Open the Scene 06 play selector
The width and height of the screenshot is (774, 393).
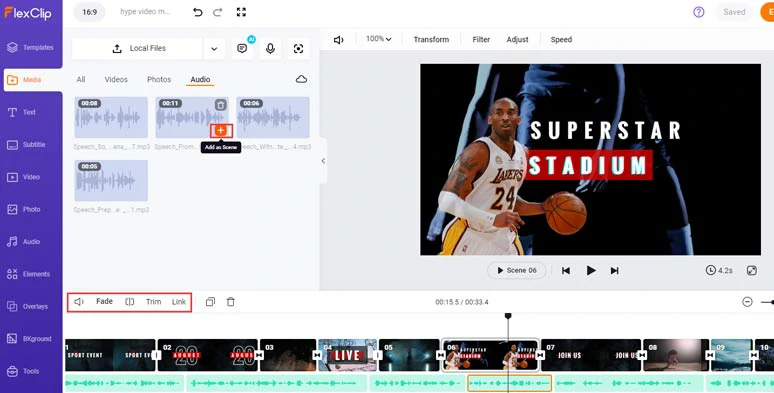point(517,270)
